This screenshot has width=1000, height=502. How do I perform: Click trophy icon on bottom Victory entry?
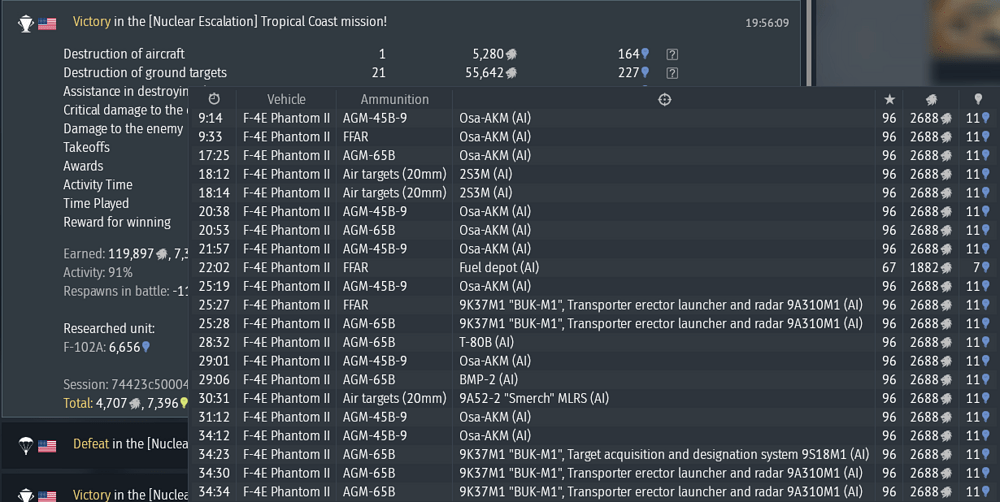click(x=26, y=495)
